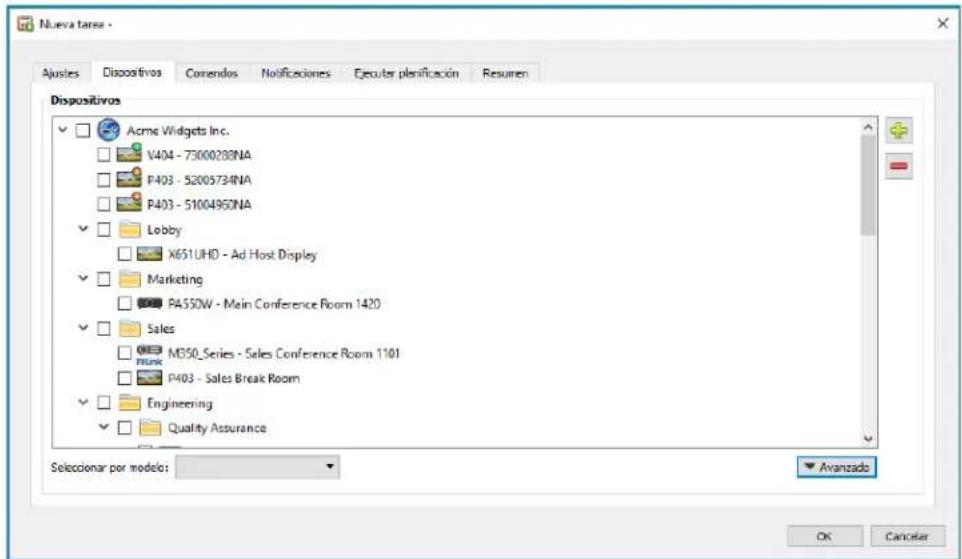Click the Sales folder icon
The height and width of the screenshot is (559, 962).
click(x=129, y=328)
